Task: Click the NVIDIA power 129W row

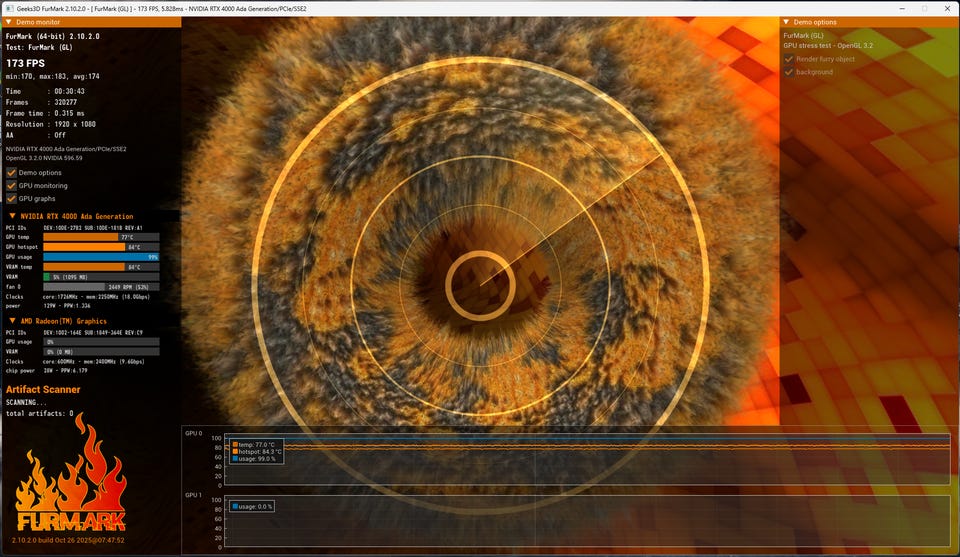Action: tap(48, 306)
